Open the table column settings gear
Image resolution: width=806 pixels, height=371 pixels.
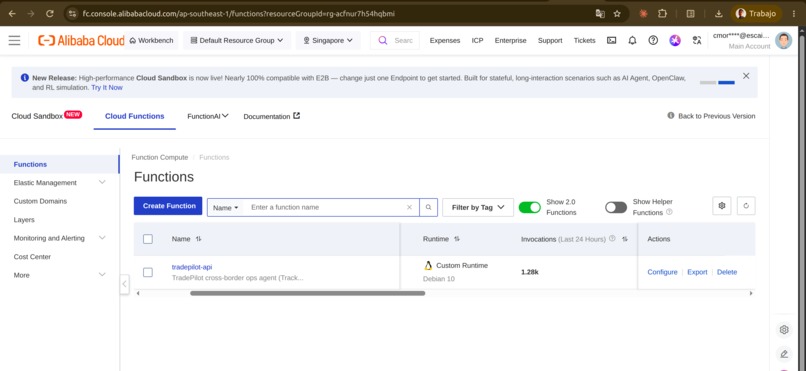pos(722,206)
